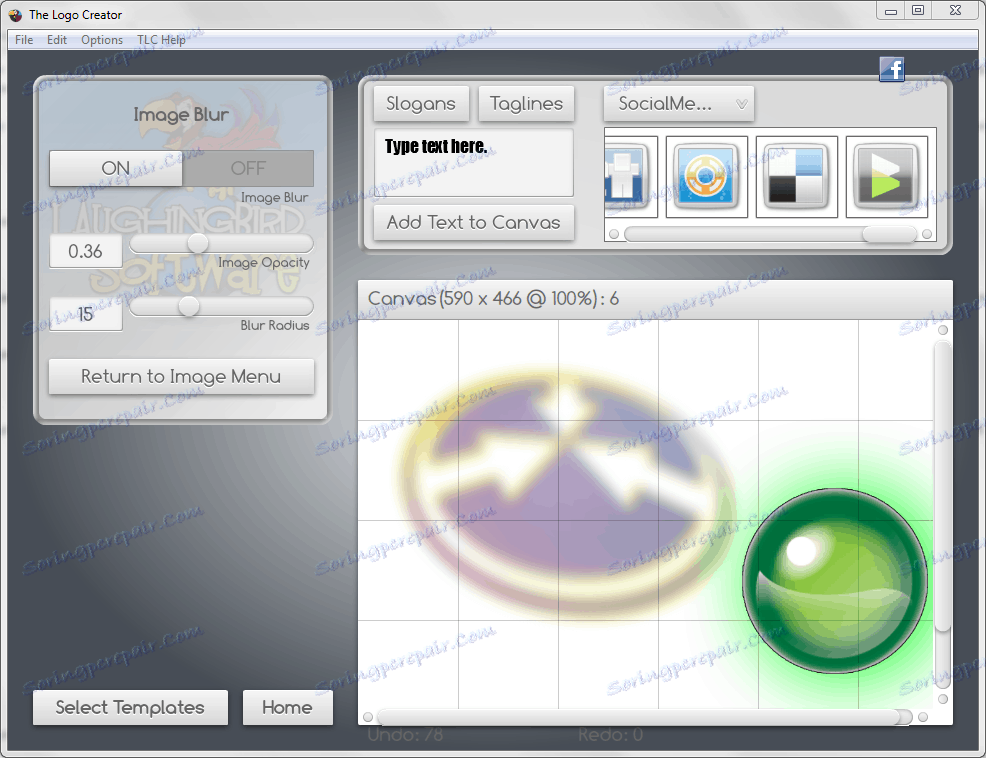The image size is (986, 758).
Task: Select the green glossy orb on canvas
Action: [x=834, y=581]
